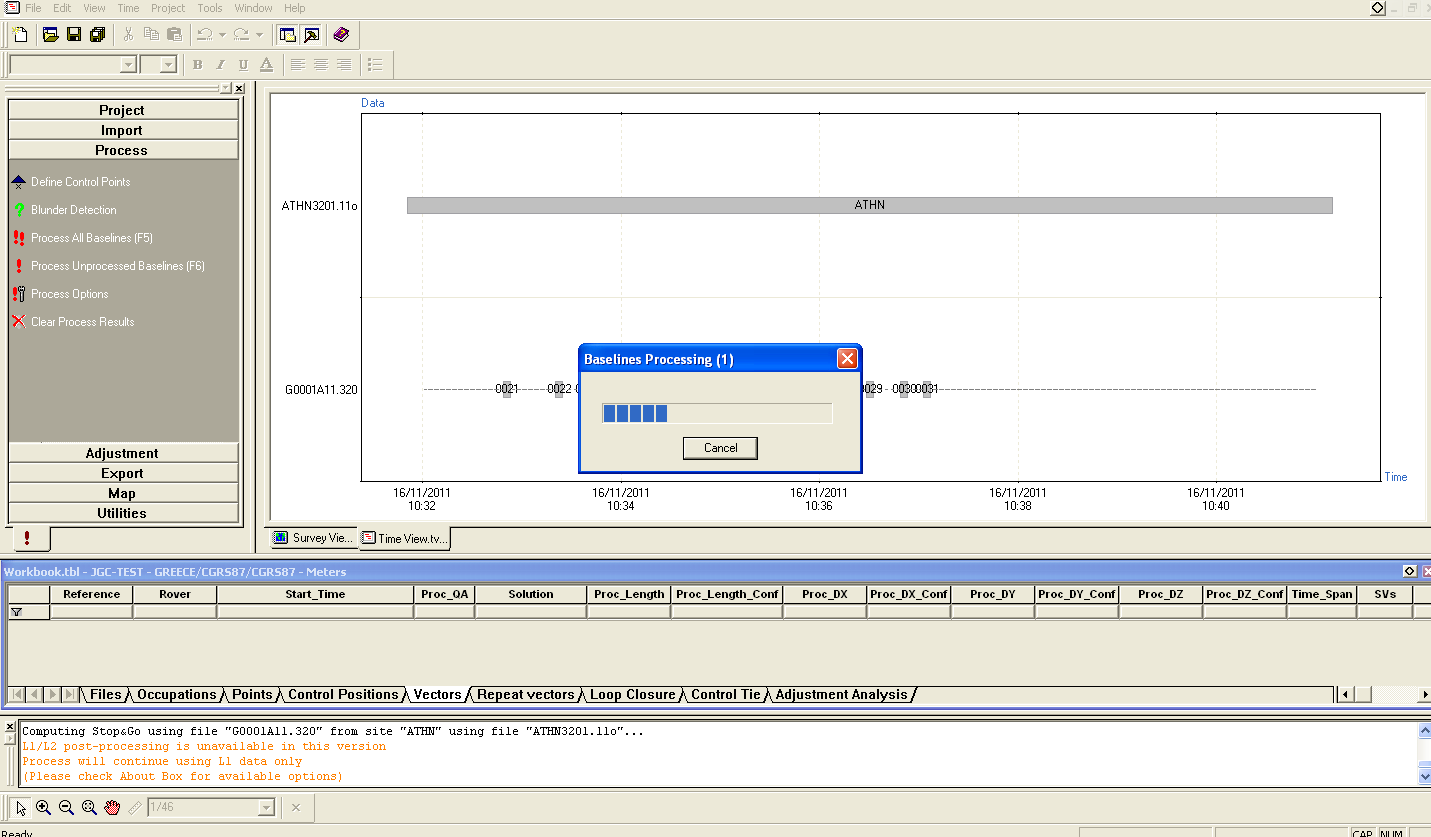Cancel the Baselines Processing dialog
The height and width of the screenshot is (837, 1431).
[x=720, y=448]
